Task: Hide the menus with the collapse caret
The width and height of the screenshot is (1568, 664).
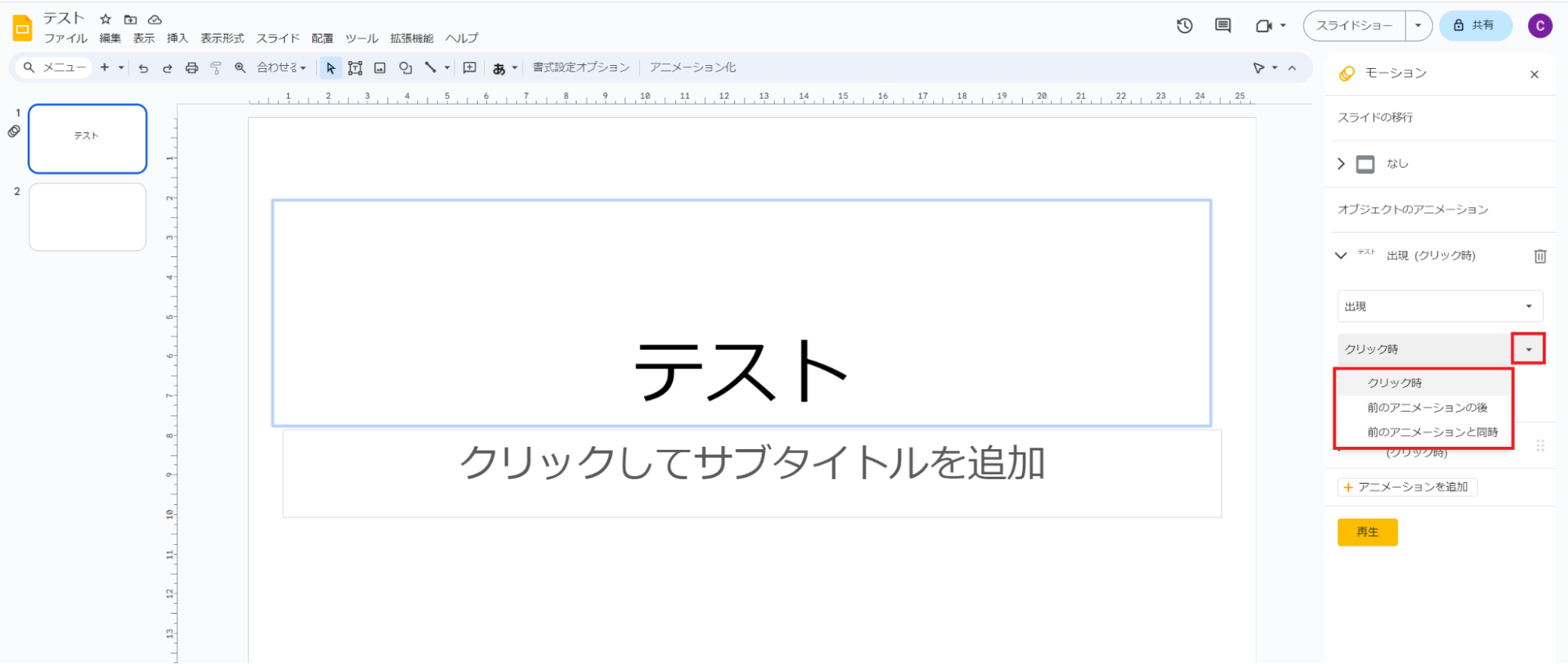Action: pyautogui.click(x=1292, y=68)
